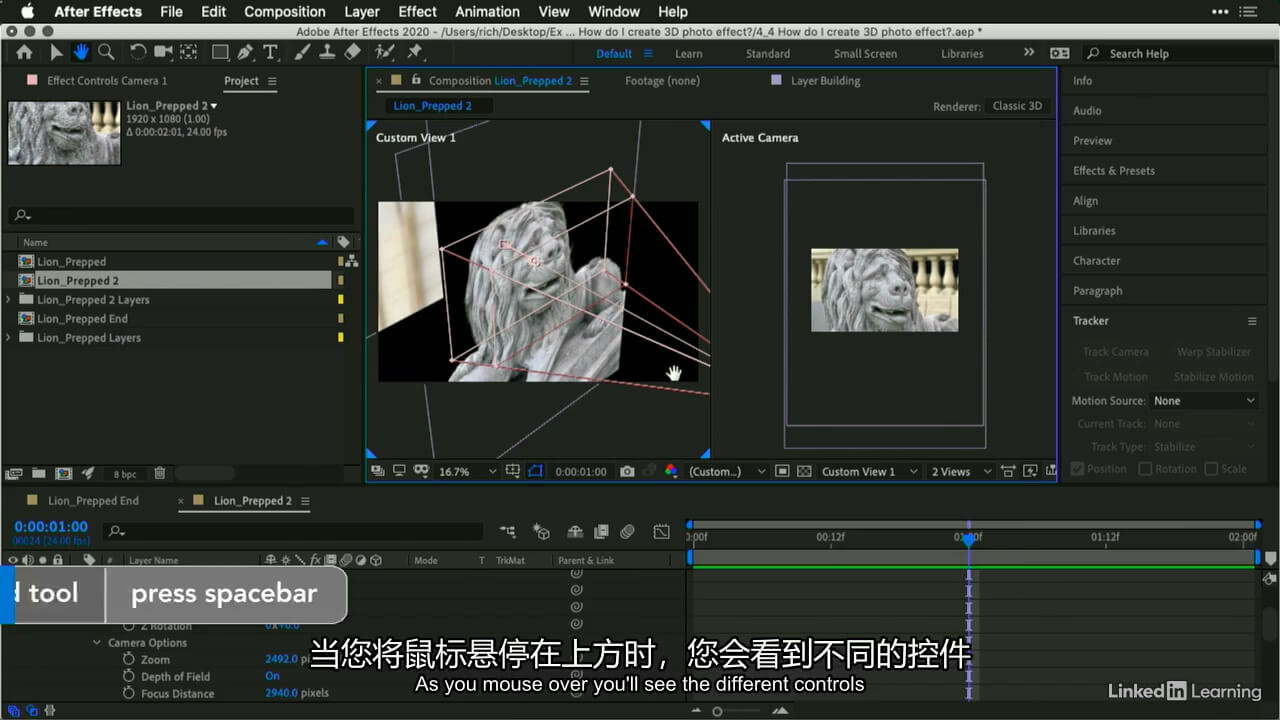The height and width of the screenshot is (720, 1280).
Task: Open the 16.7% magnification dropdown
Action: (x=467, y=471)
